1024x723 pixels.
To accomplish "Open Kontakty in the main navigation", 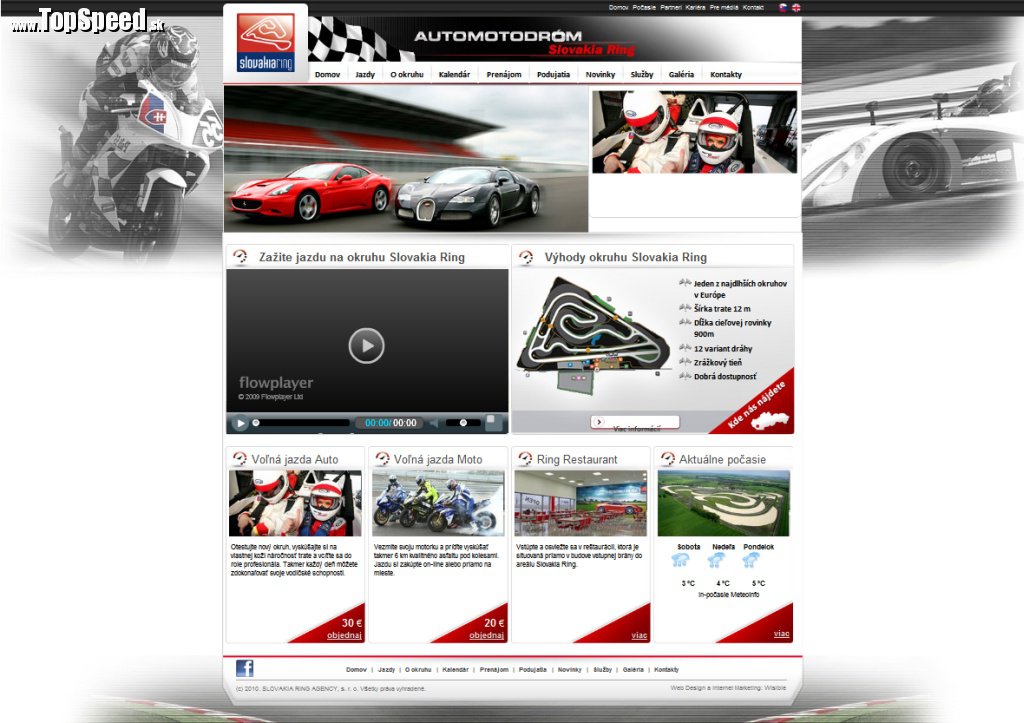I will point(726,74).
